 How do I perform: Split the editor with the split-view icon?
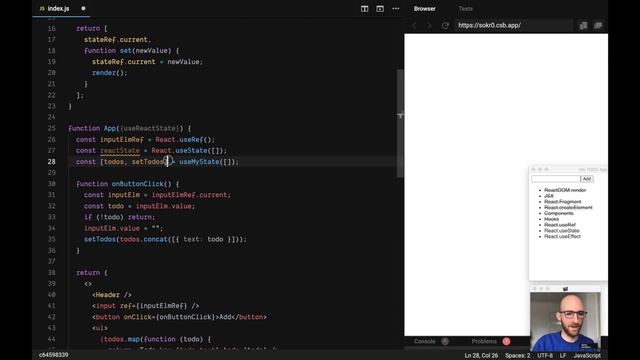364,9
